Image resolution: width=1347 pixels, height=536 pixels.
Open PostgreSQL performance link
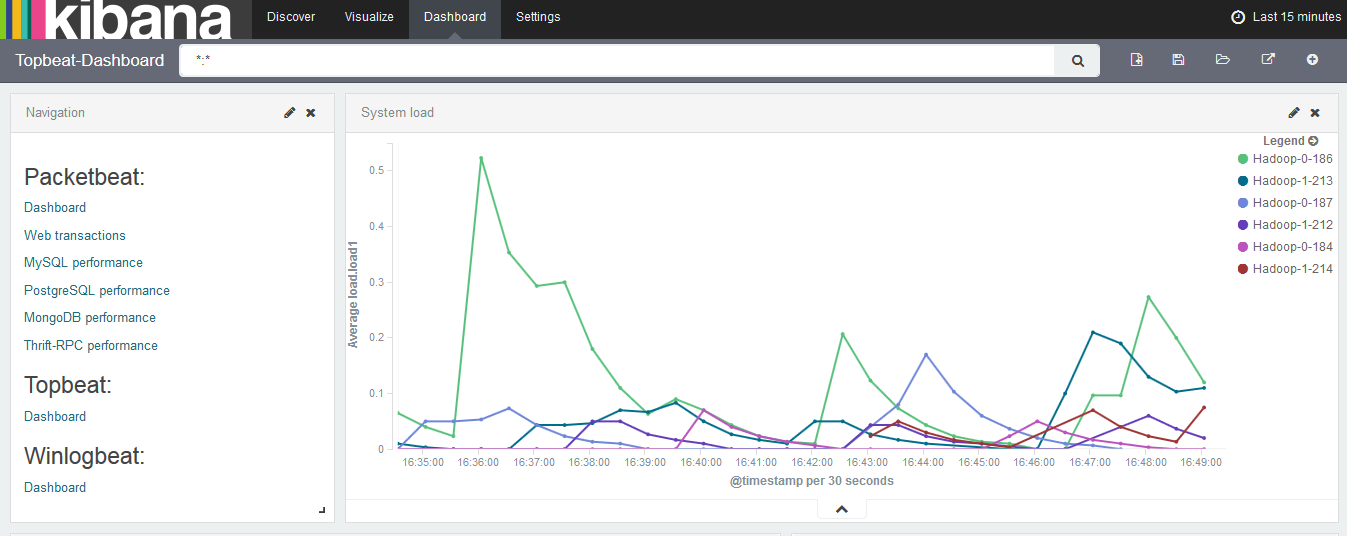[x=97, y=291]
